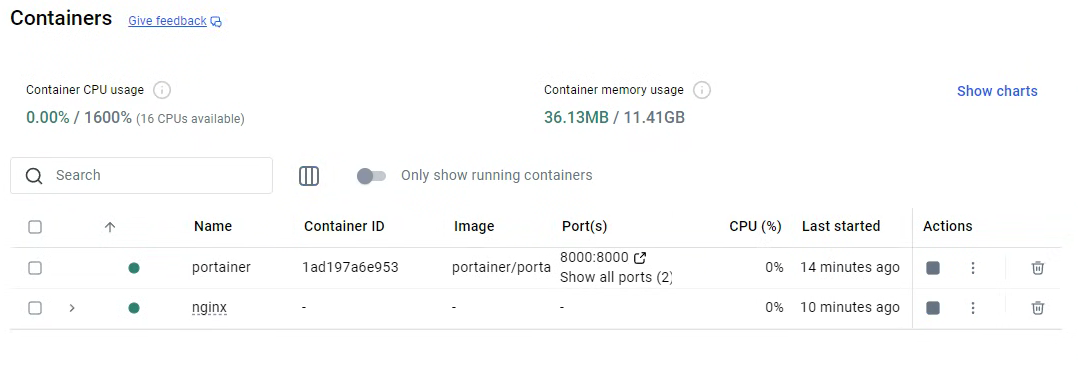This screenshot has width=1078, height=387.
Task: Sort by the Name column header
Action: tap(213, 226)
